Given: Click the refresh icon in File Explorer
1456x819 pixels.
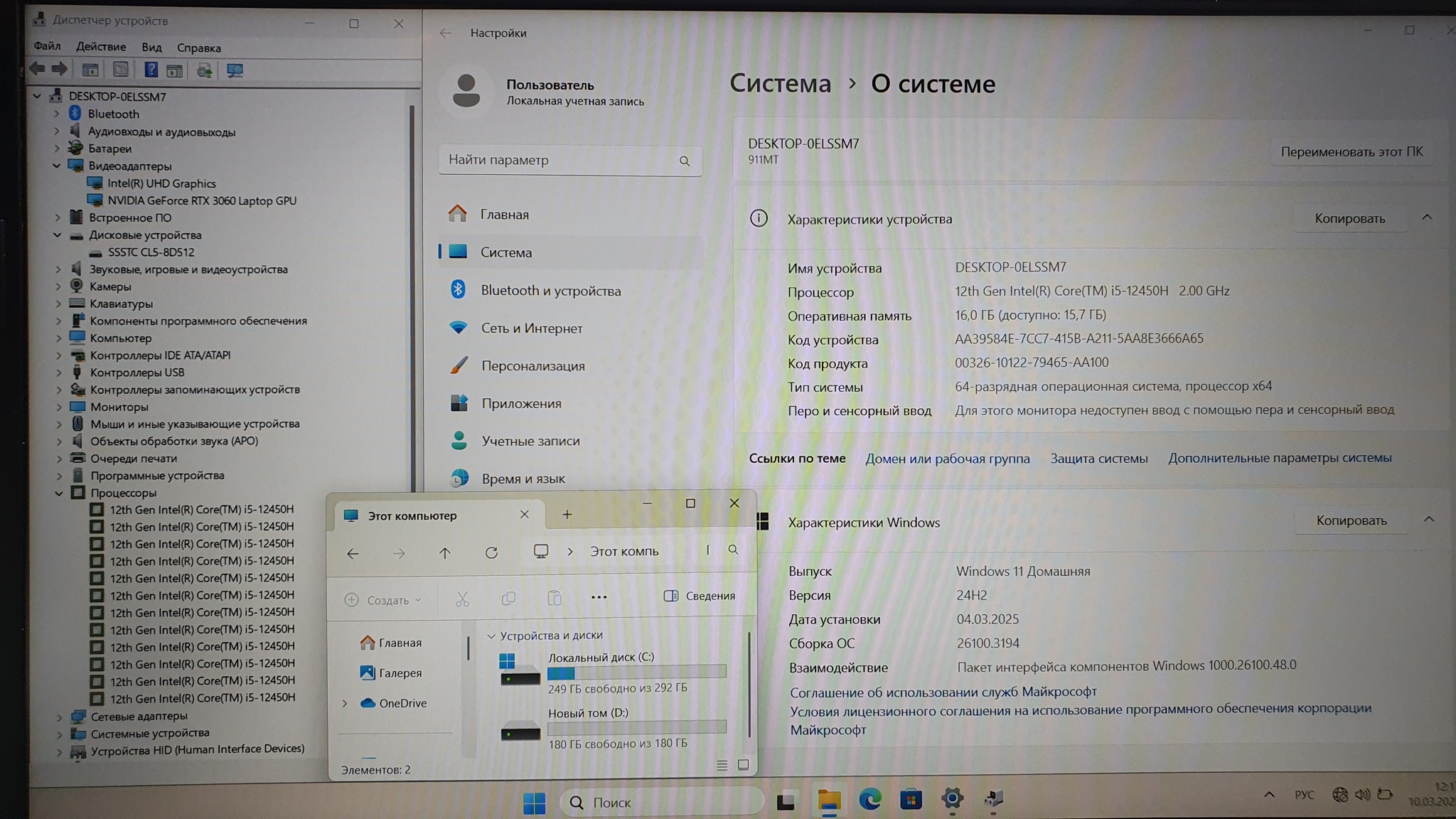Looking at the screenshot, I should click(491, 552).
